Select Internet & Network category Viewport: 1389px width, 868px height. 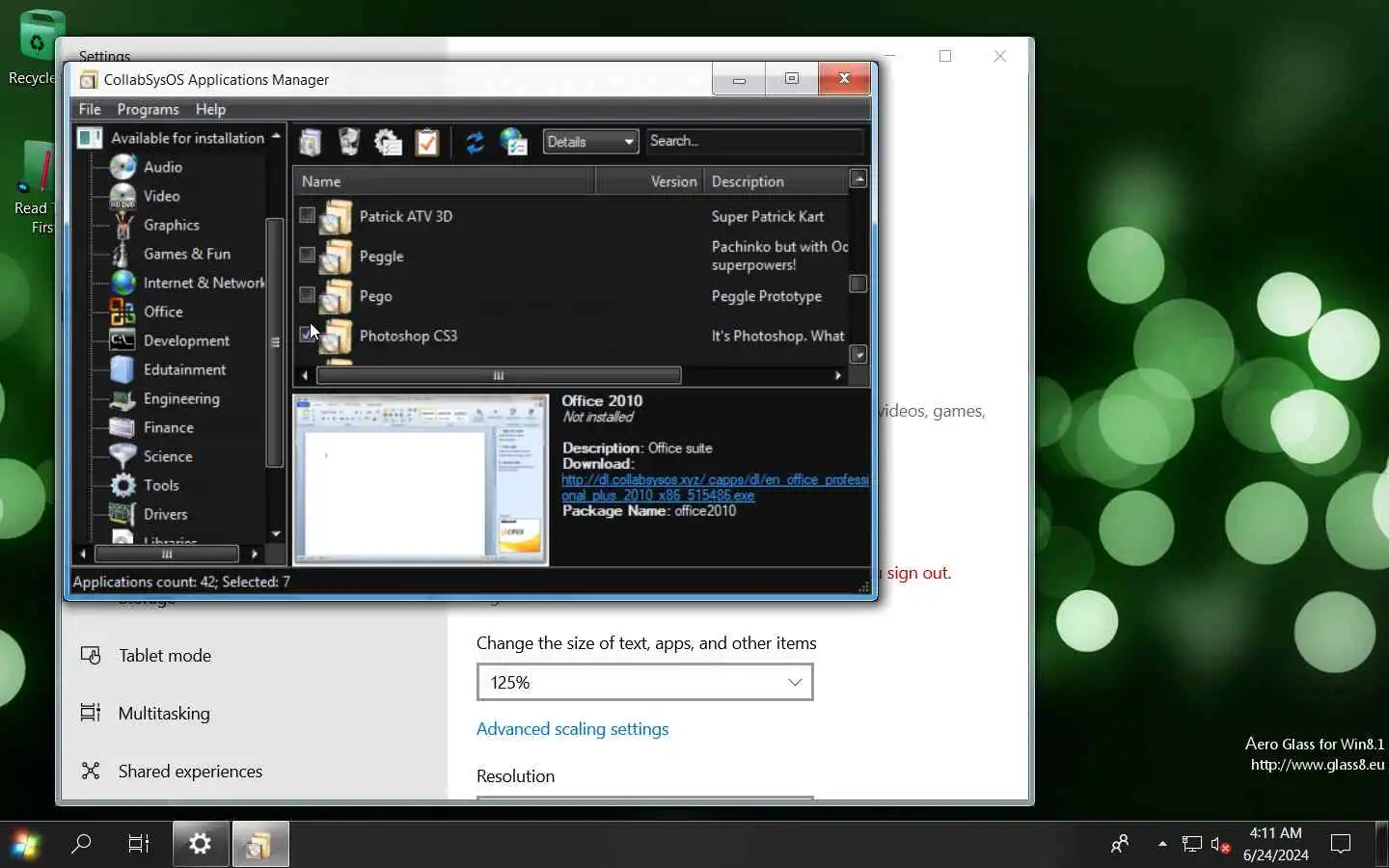tap(204, 283)
